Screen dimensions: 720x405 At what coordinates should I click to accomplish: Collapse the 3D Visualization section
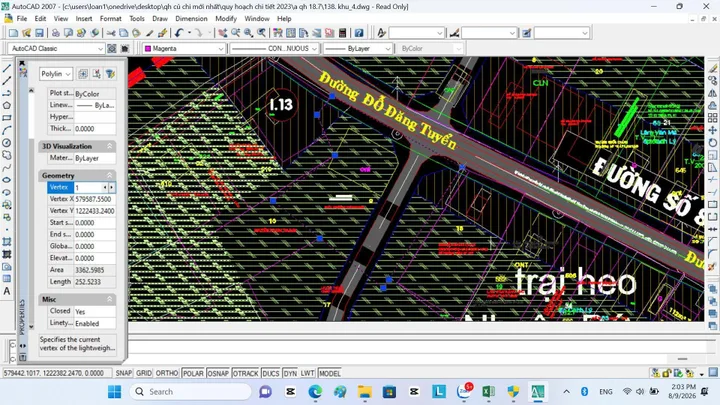point(109,146)
